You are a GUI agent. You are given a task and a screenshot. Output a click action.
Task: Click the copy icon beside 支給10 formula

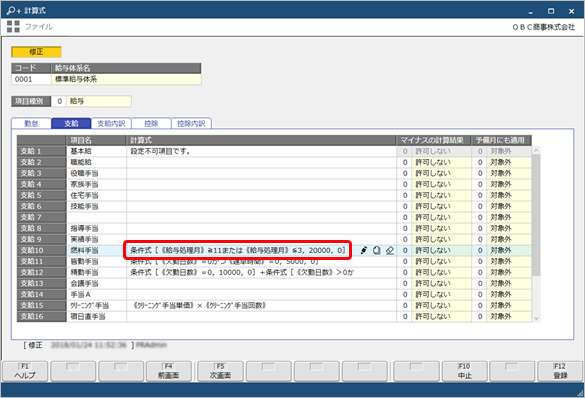[376, 250]
